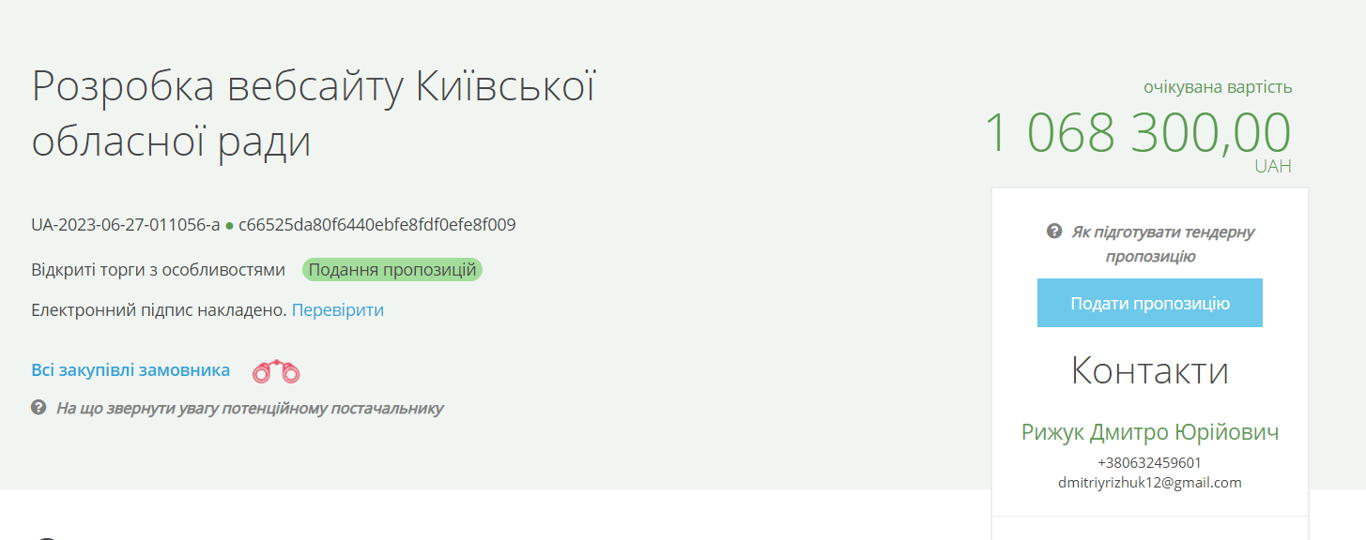
Task: Click the phone number +380632459601
Action: click(x=1149, y=463)
